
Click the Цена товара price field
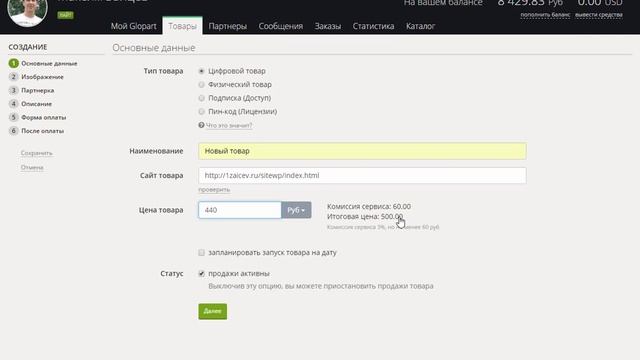[240, 210]
